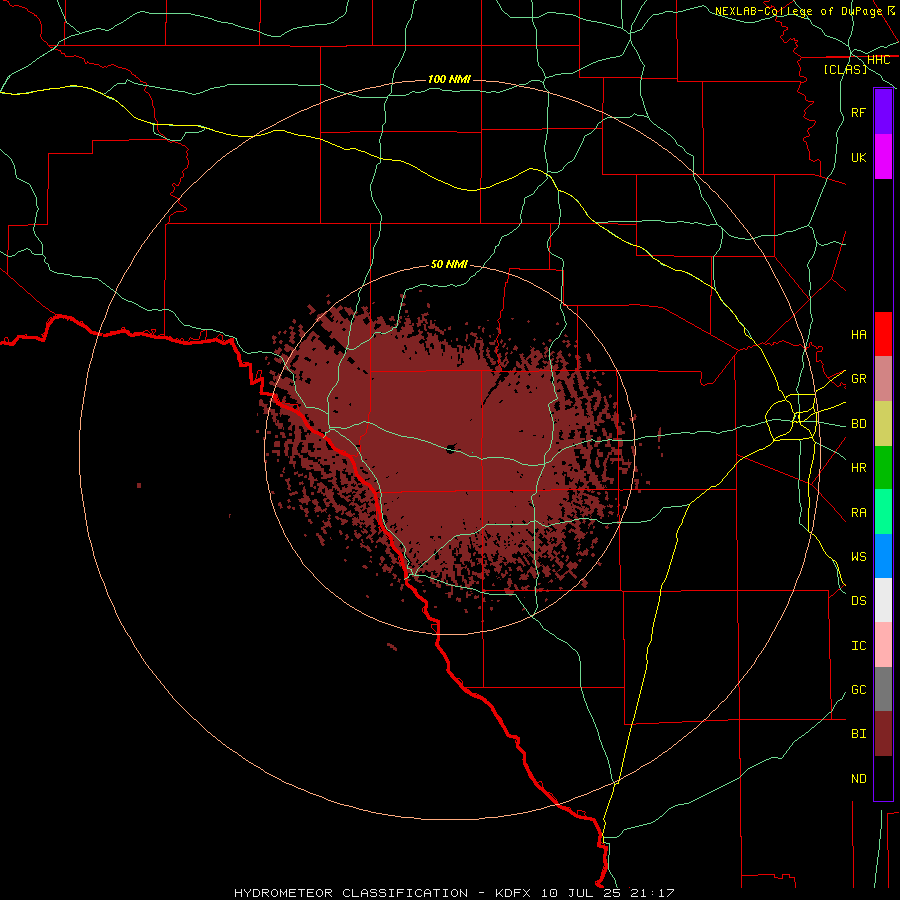900x900 pixels.
Task: Click the IC legend label
Action: (x=859, y=646)
